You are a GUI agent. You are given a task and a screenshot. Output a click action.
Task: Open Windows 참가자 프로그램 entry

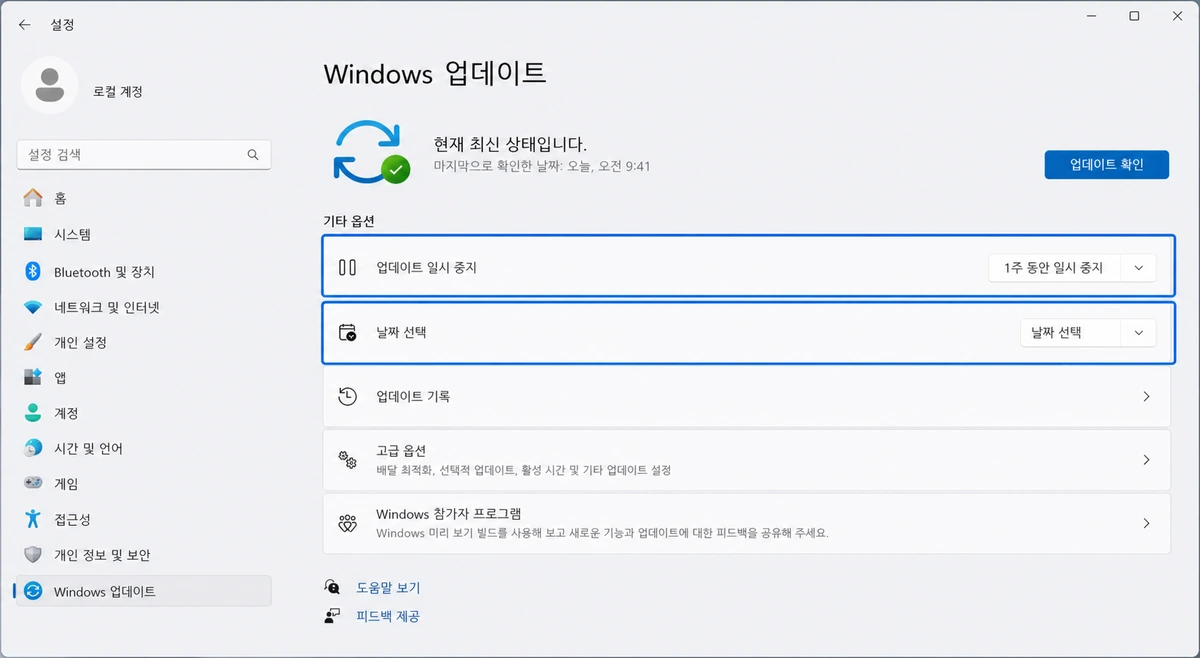[746, 523]
